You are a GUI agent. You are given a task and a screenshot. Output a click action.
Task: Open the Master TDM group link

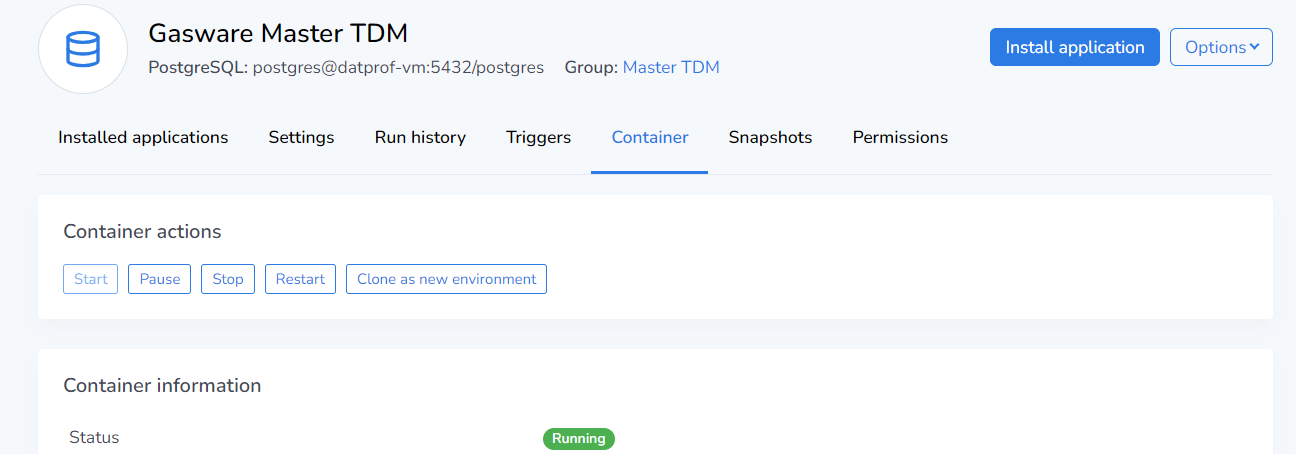pos(670,67)
